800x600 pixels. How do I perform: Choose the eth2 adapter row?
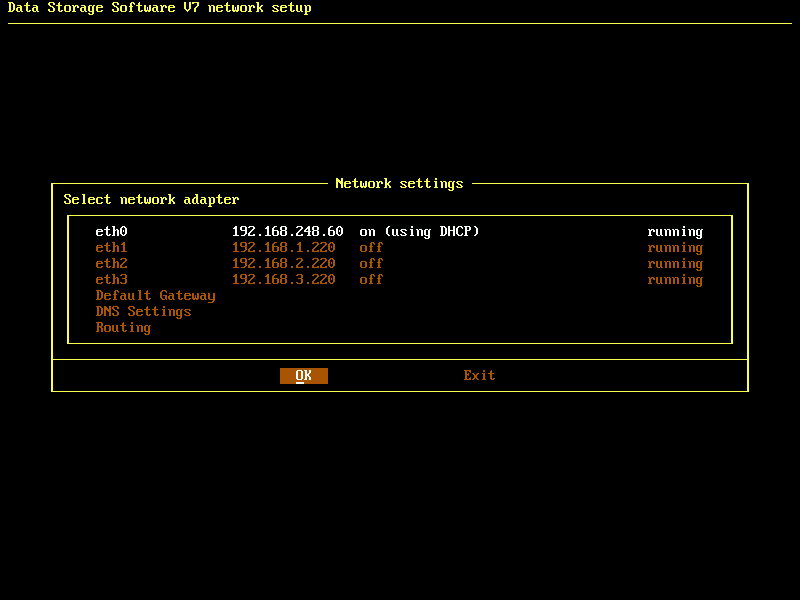tap(399, 264)
